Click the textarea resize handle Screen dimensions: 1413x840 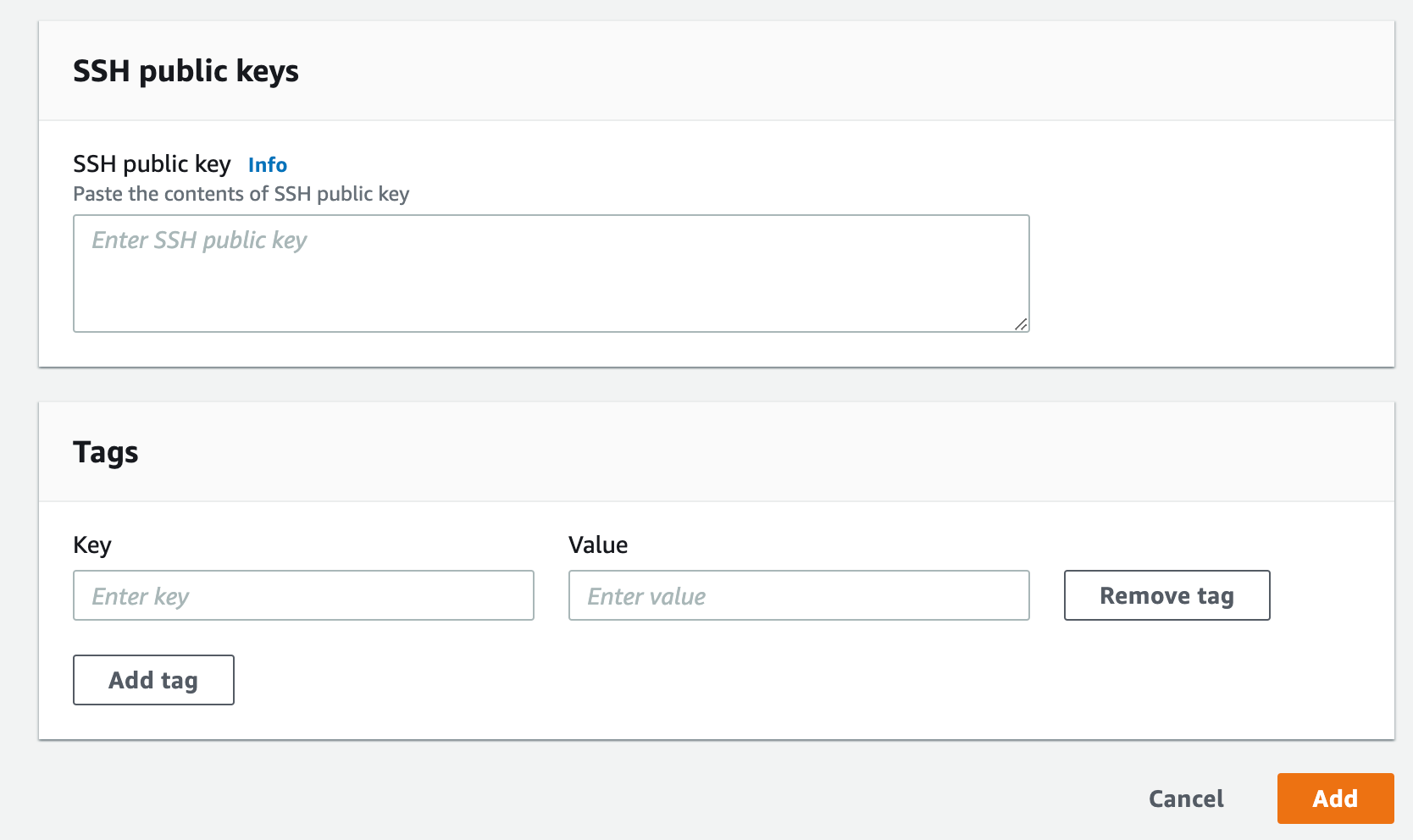click(x=1022, y=323)
